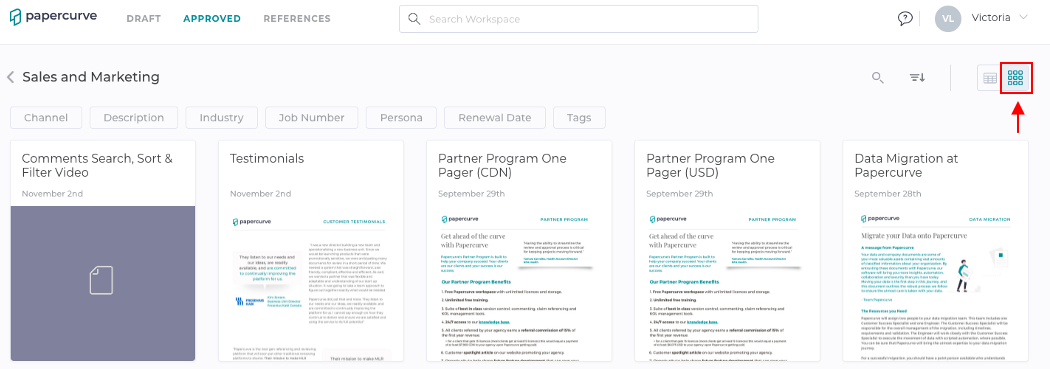This screenshot has height=369, width=1050.
Task: Switch to table list view
Action: [989, 78]
